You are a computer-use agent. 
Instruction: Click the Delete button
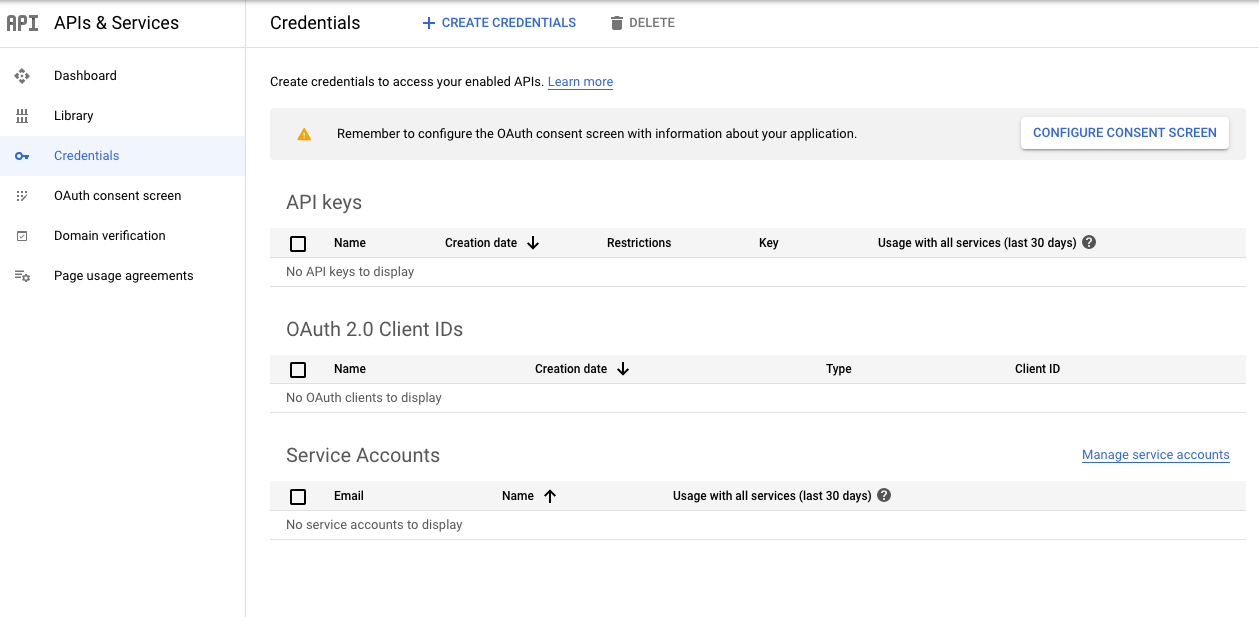click(642, 23)
